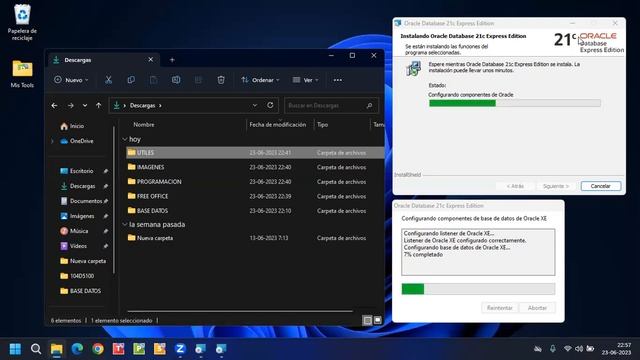The width and height of the screenshot is (640, 360).
Task: Open the Ordenar sort dropdown
Action: (260, 80)
